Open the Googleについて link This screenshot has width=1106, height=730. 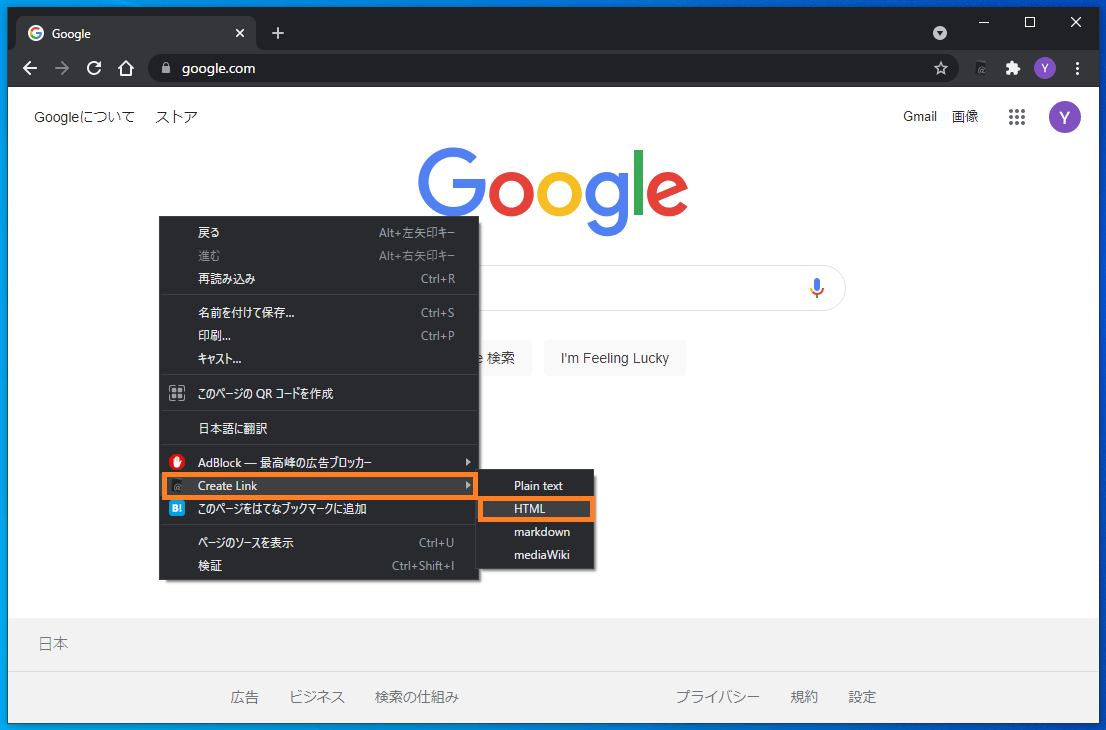(x=84, y=117)
